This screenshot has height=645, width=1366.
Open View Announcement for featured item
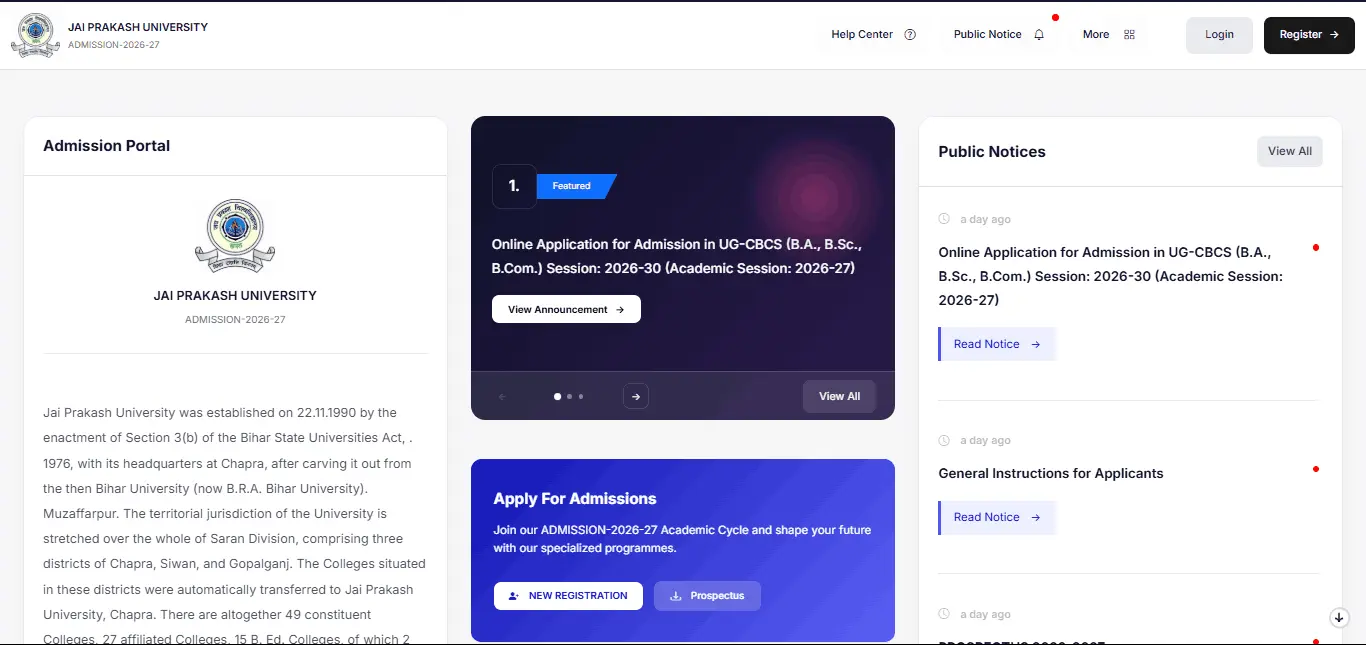tap(566, 309)
